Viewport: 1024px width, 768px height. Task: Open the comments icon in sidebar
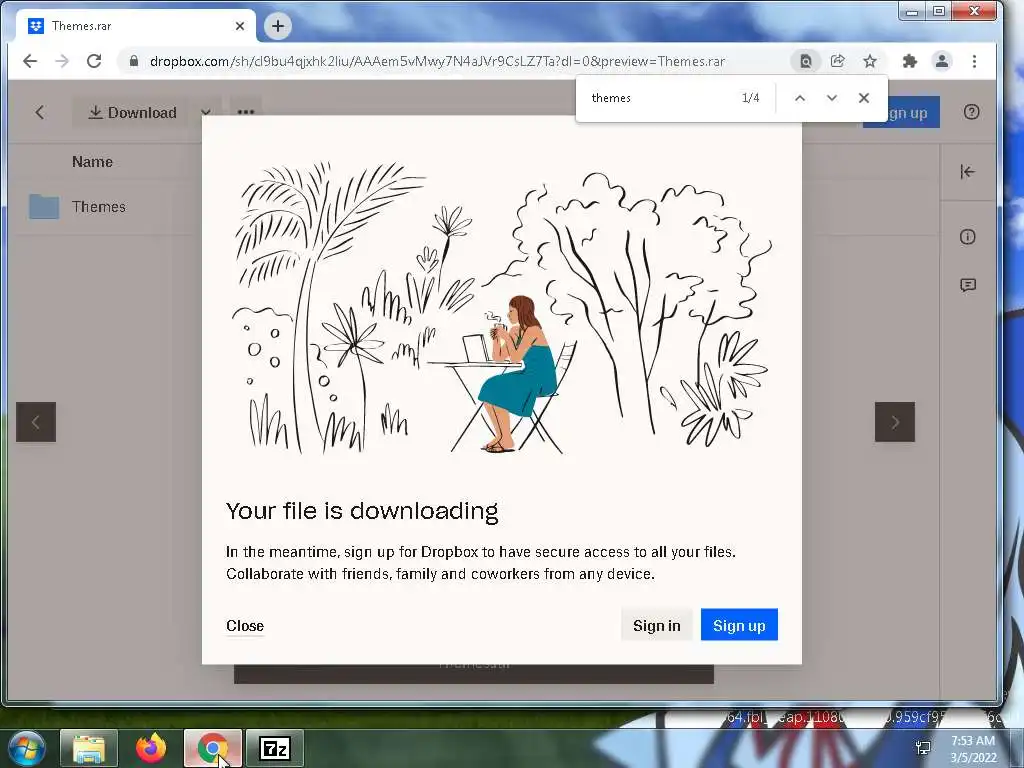(968, 285)
